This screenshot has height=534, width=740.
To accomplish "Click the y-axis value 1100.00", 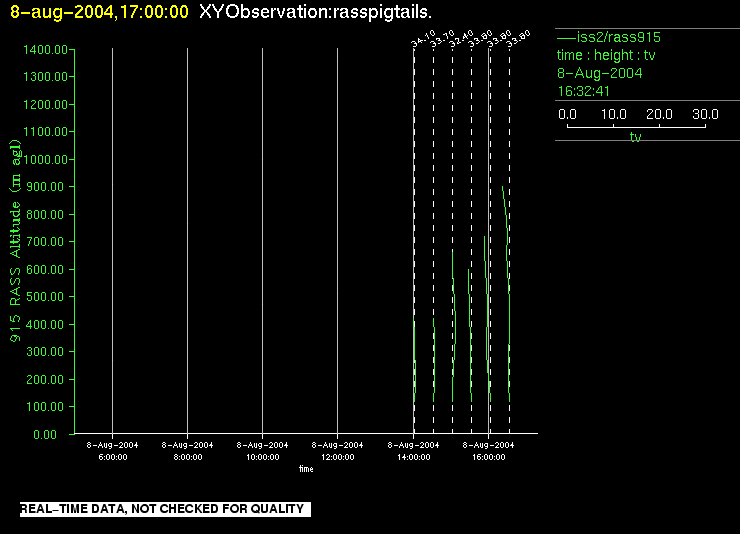I will (x=45, y=131).
